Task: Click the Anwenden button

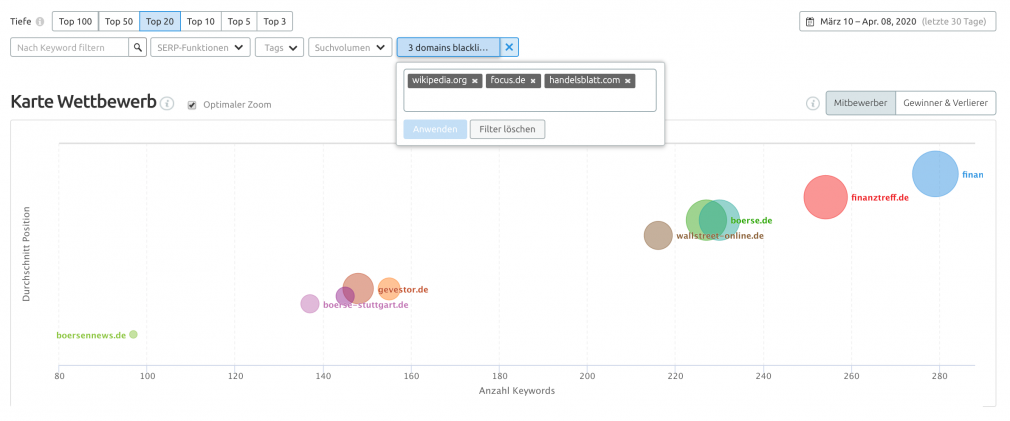Action: tap(435, 129)
